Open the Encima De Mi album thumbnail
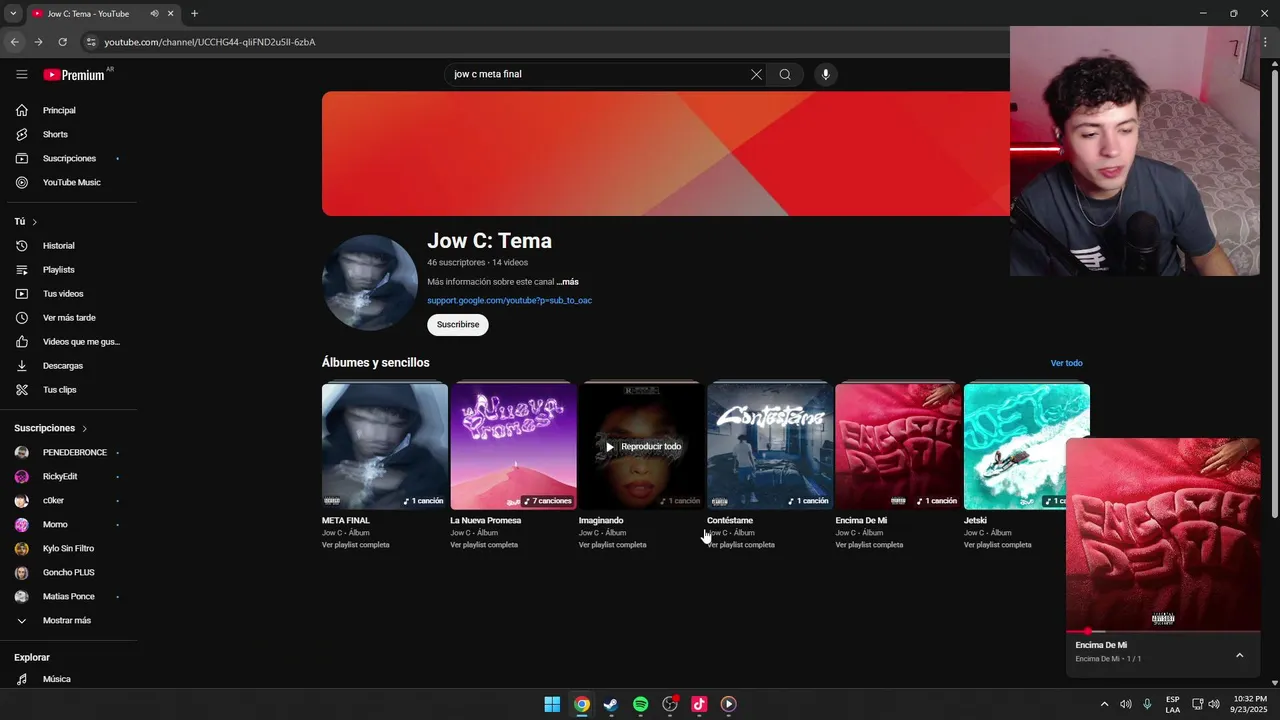Image resolution: width=1280 pixels, height=720 pixels. coord(898,446)
